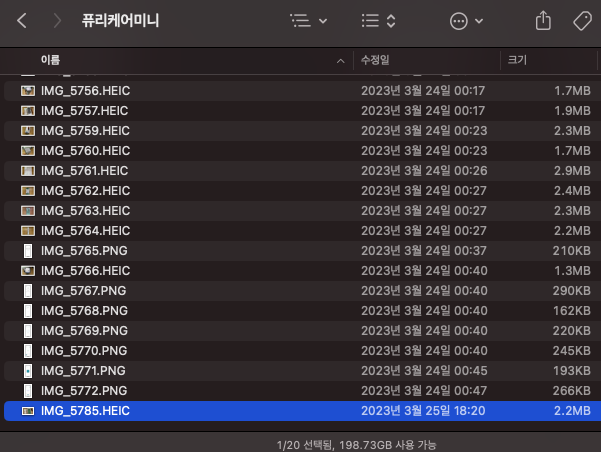
Task: Open the group-by sorting icon
Action: click(x=370, y=21)
